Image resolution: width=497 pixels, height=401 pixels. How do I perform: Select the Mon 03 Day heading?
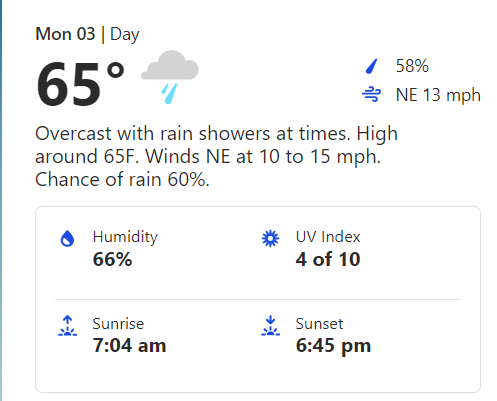coord(87,34)
